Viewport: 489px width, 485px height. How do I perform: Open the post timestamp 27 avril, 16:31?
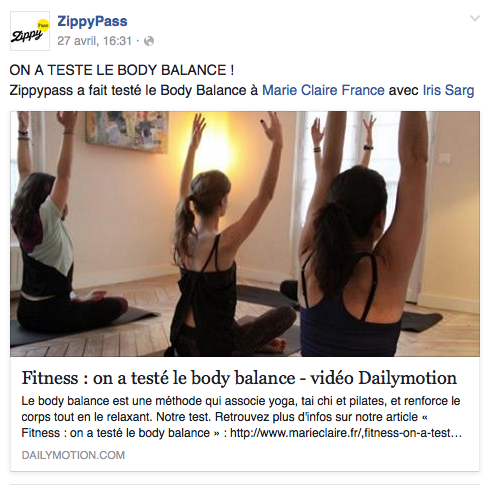pos(95,41)
